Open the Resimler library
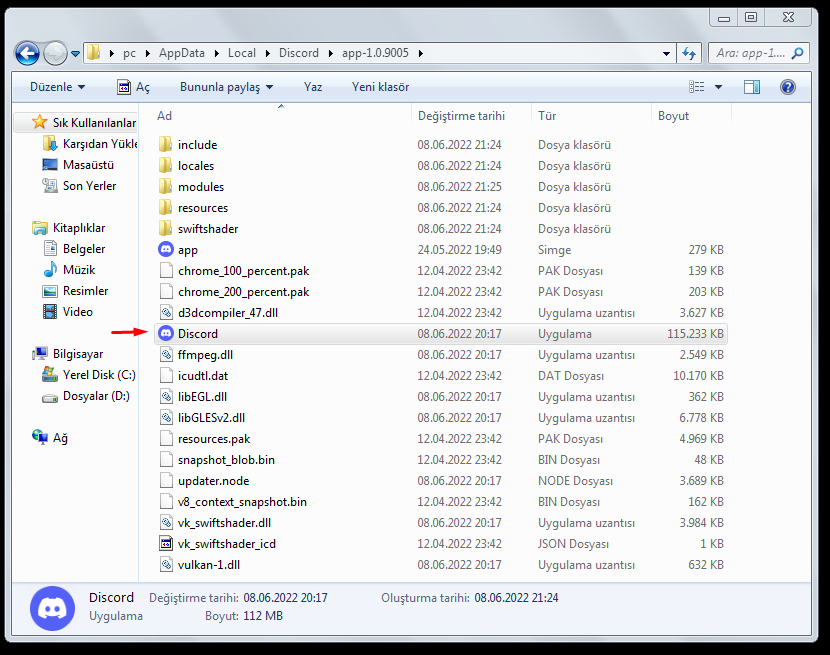This screenshot has width=830, height=655. coord(75,291)
